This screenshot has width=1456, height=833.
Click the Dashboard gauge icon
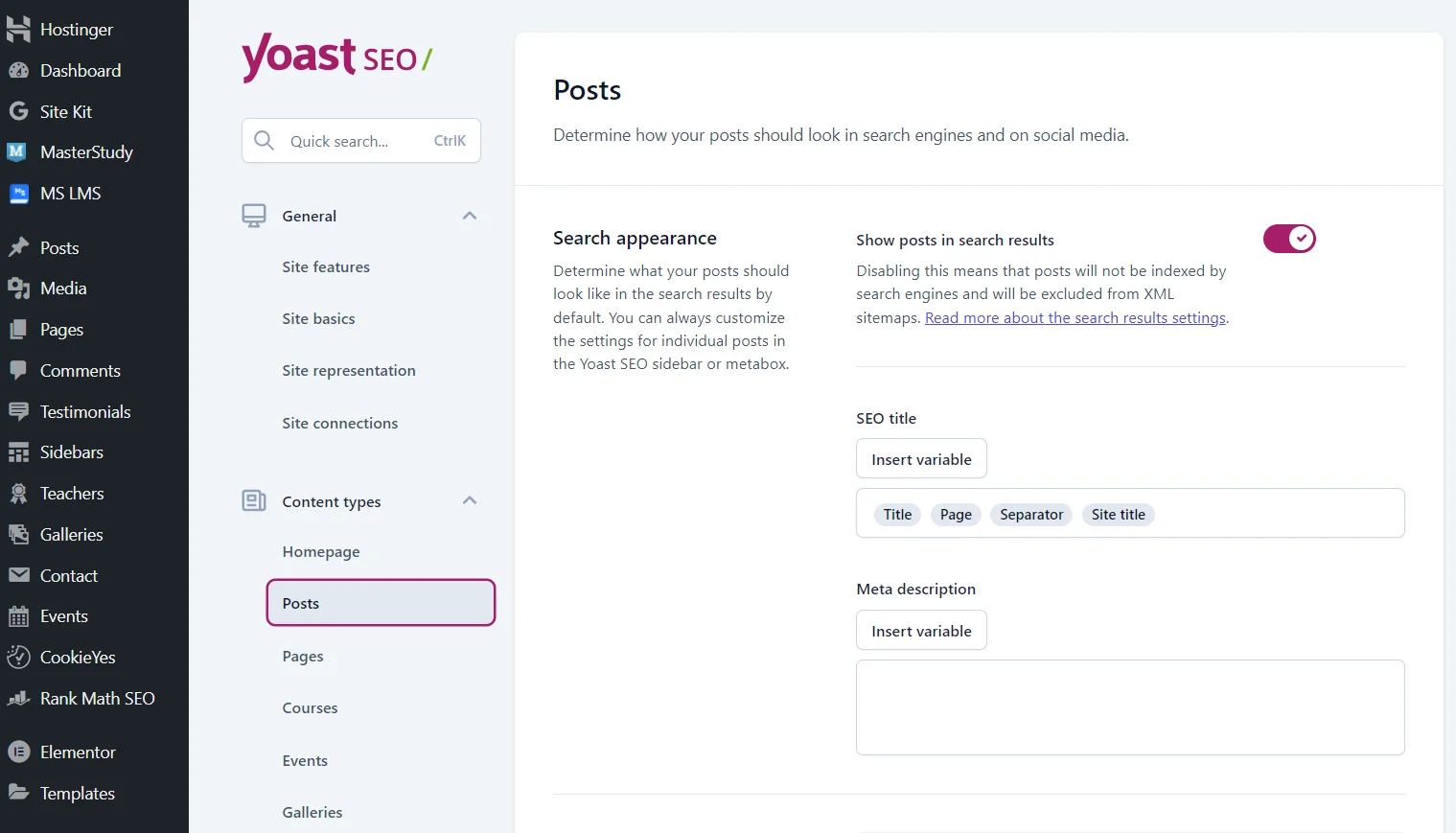point(18,71)
